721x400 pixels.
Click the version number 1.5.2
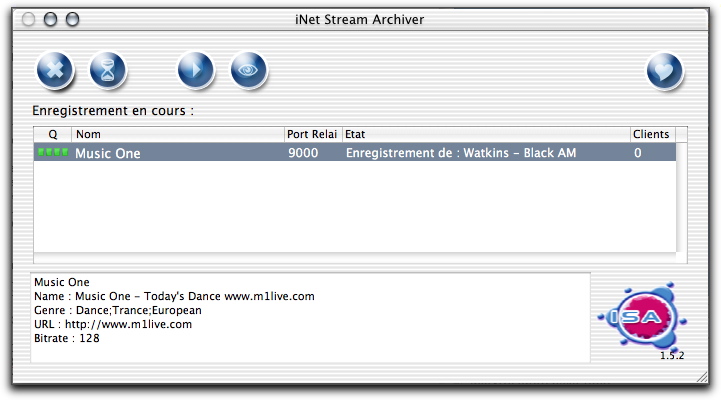point(672,355)
